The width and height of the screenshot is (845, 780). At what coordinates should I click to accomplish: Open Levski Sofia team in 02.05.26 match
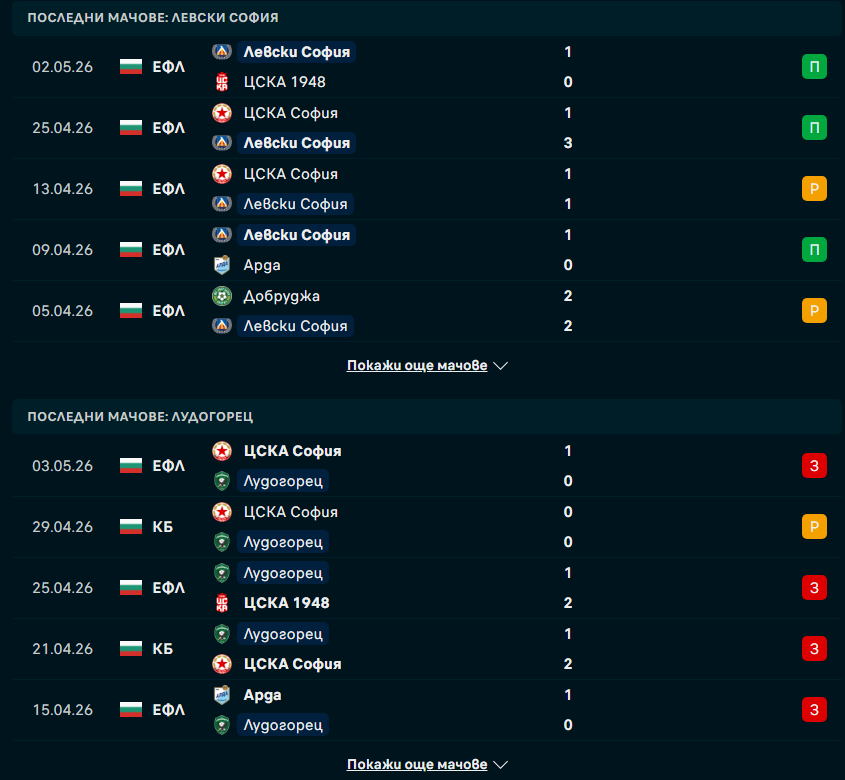pyautogui.click(x=296, y=52)
